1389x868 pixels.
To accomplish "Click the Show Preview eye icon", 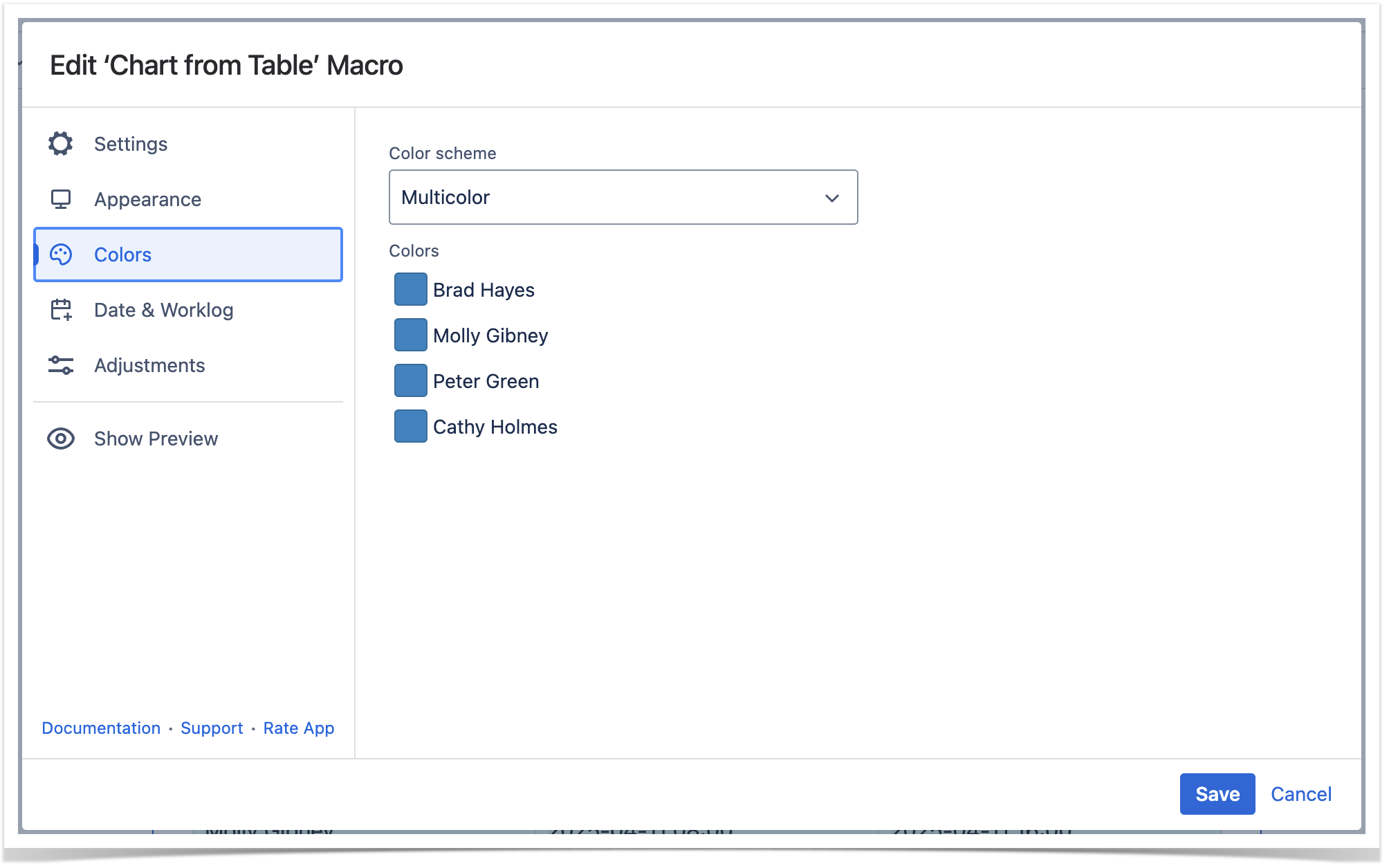I will [x=61, y=438].
